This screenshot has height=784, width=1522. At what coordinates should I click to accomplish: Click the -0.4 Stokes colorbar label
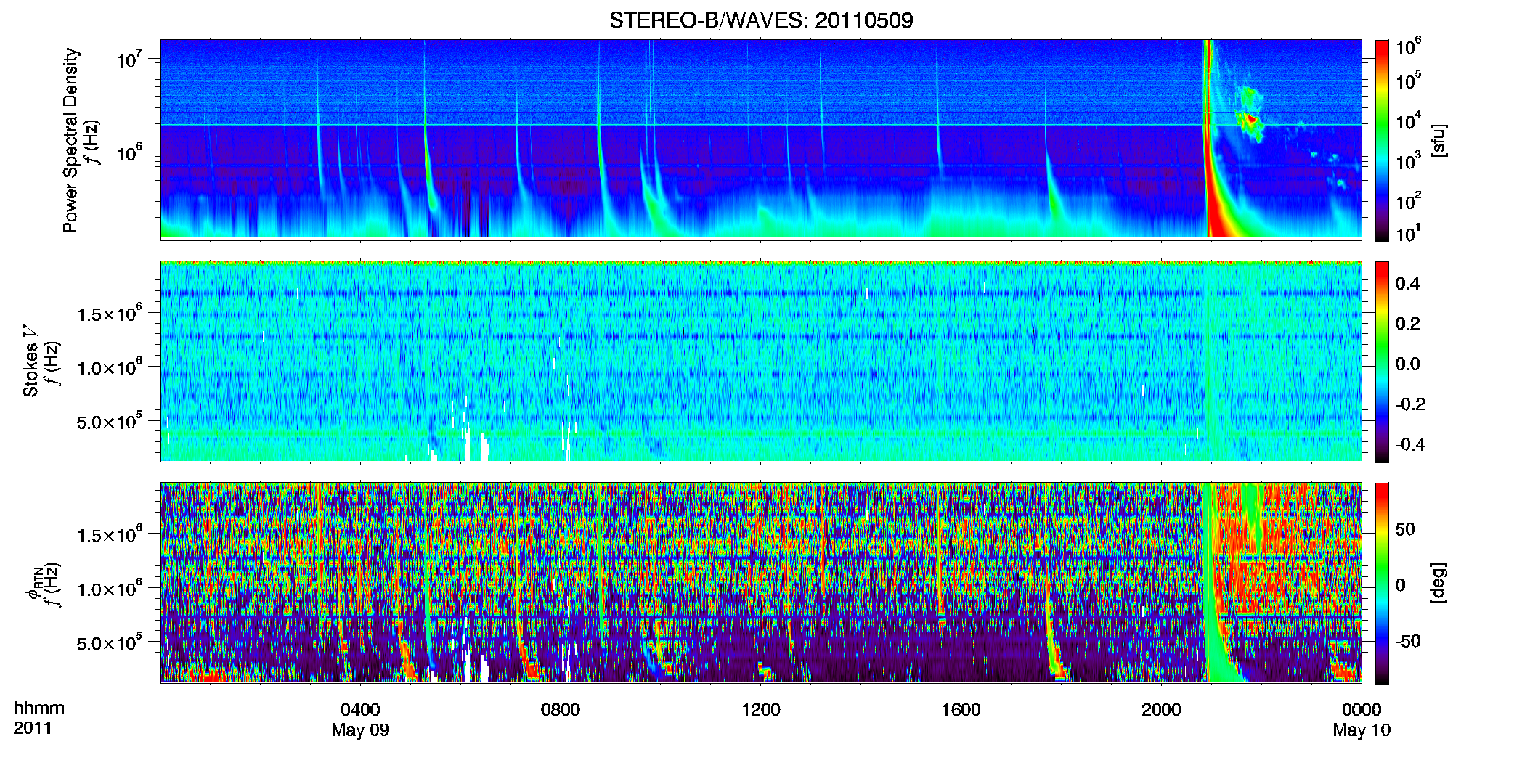pos(1410,444)
